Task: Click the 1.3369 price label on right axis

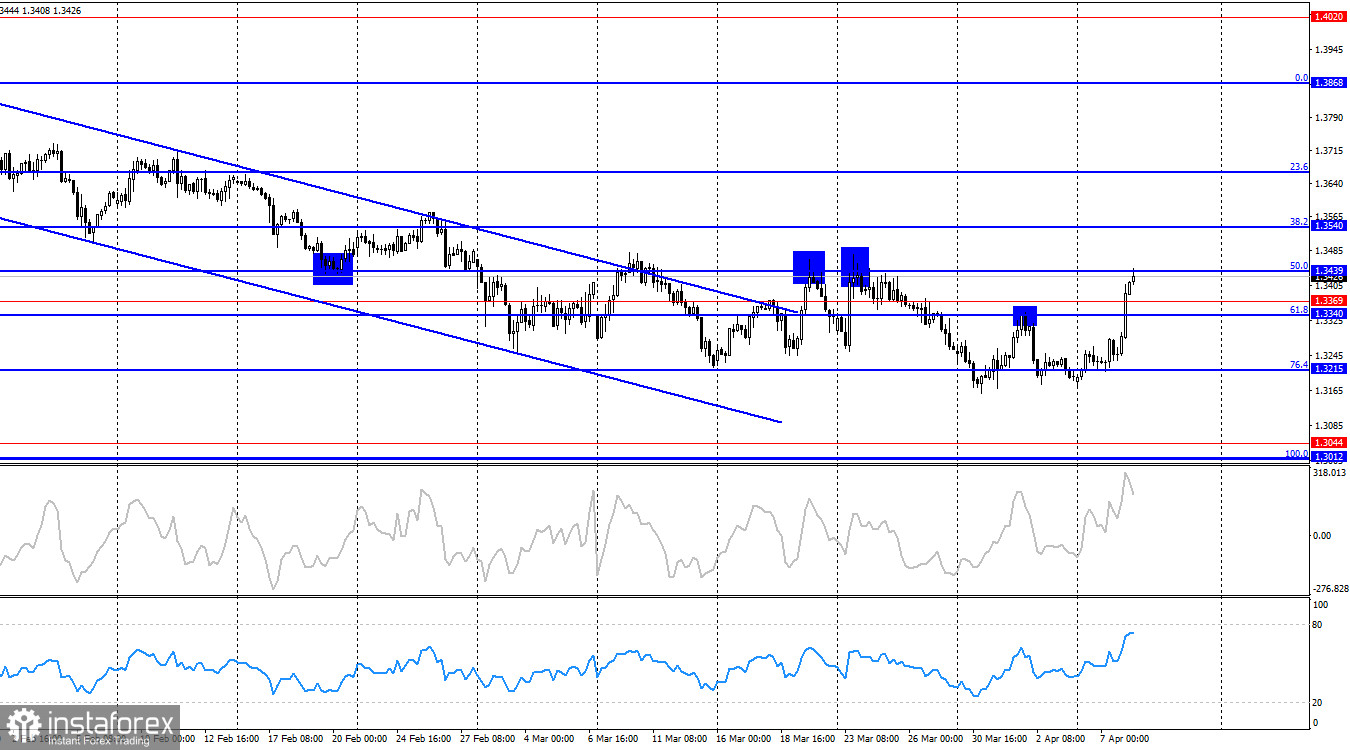Action: click(1329, 298)
